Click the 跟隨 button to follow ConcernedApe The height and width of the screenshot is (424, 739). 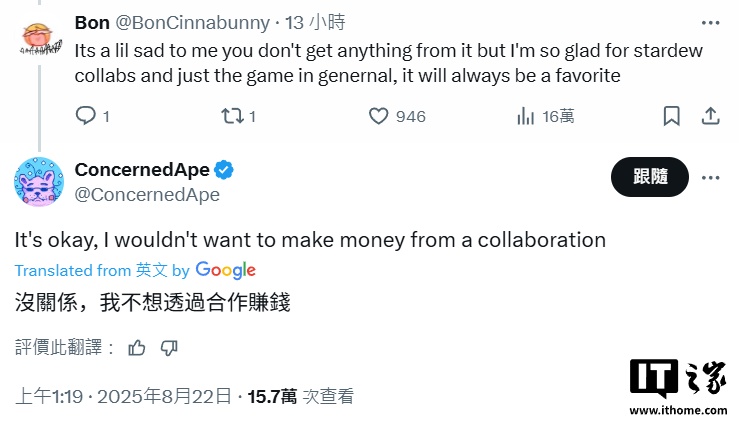[x=650, y=177]
